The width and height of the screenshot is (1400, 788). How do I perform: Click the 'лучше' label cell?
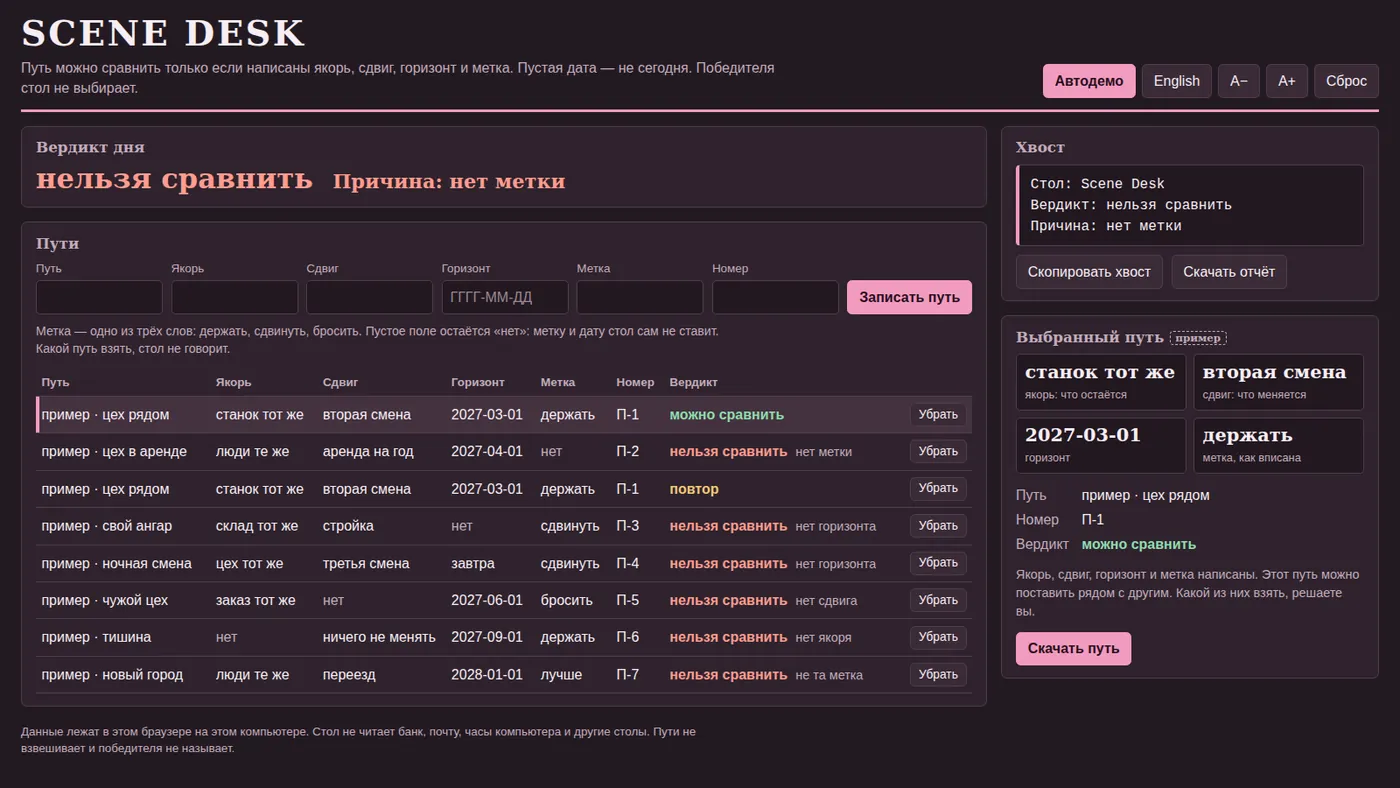pos(561,675)
